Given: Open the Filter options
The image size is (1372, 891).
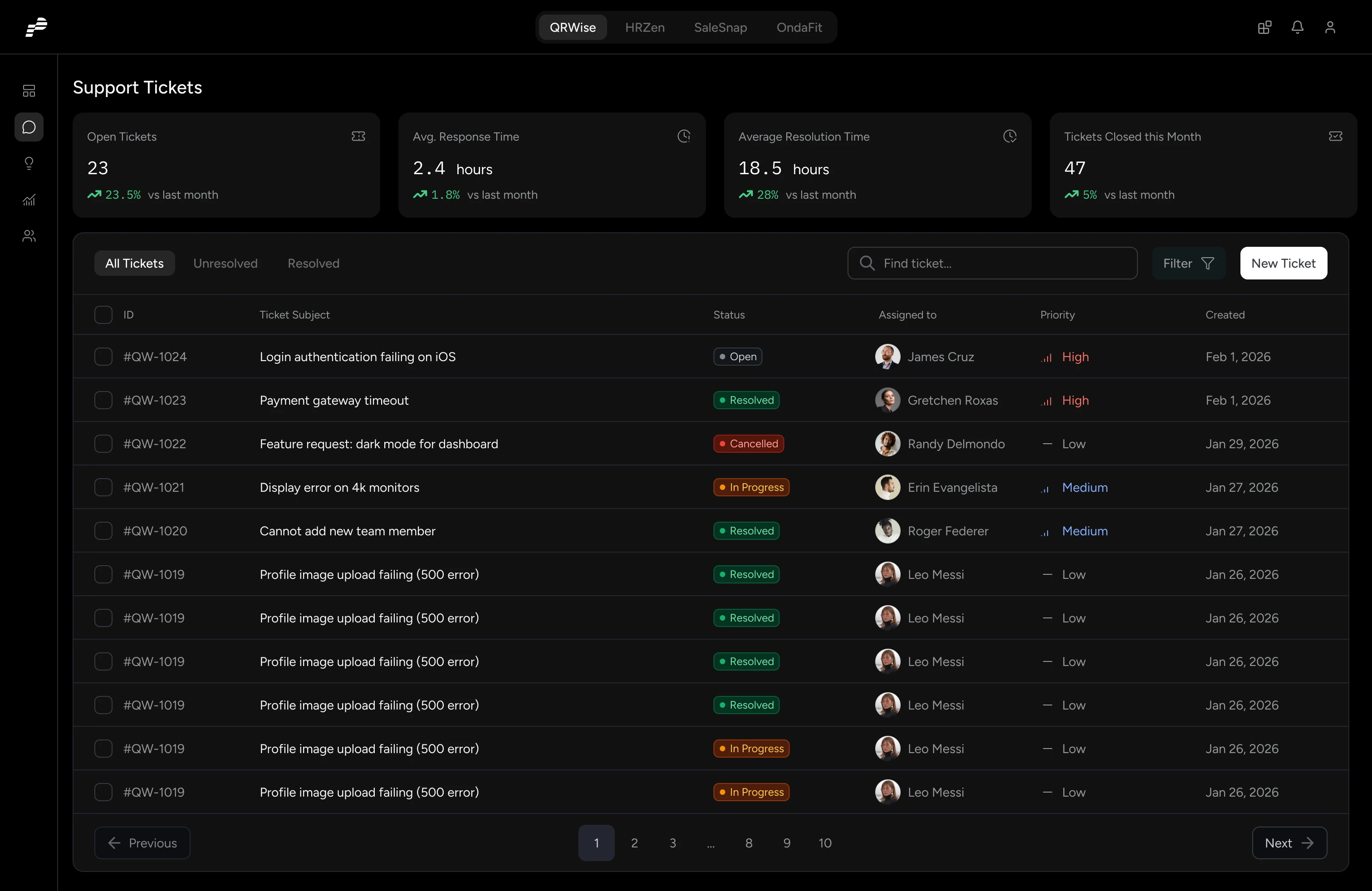Looking at the screenshot, I should coord(1189,263).
